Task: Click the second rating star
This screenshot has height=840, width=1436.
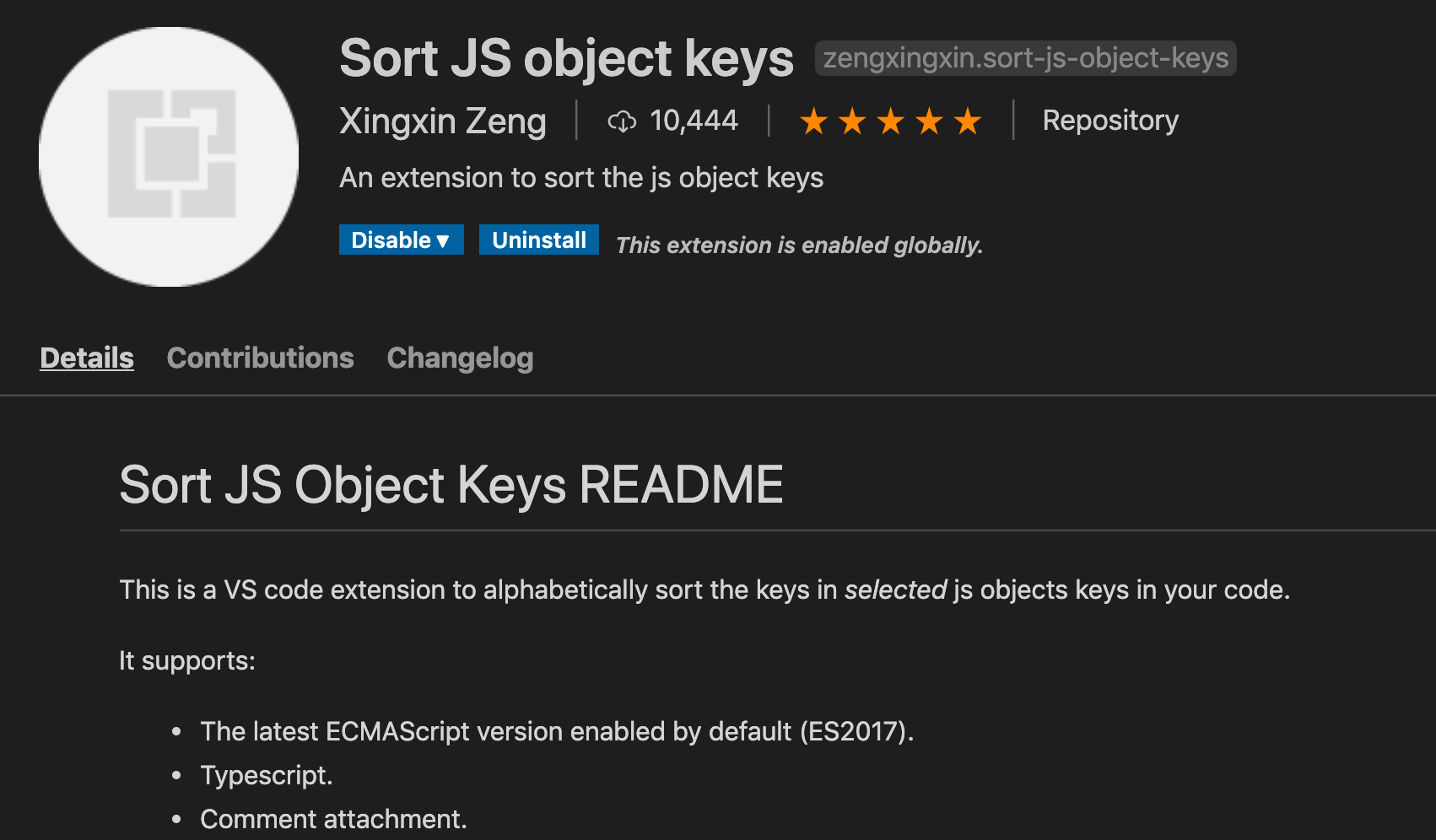Action: pos(853,121)
